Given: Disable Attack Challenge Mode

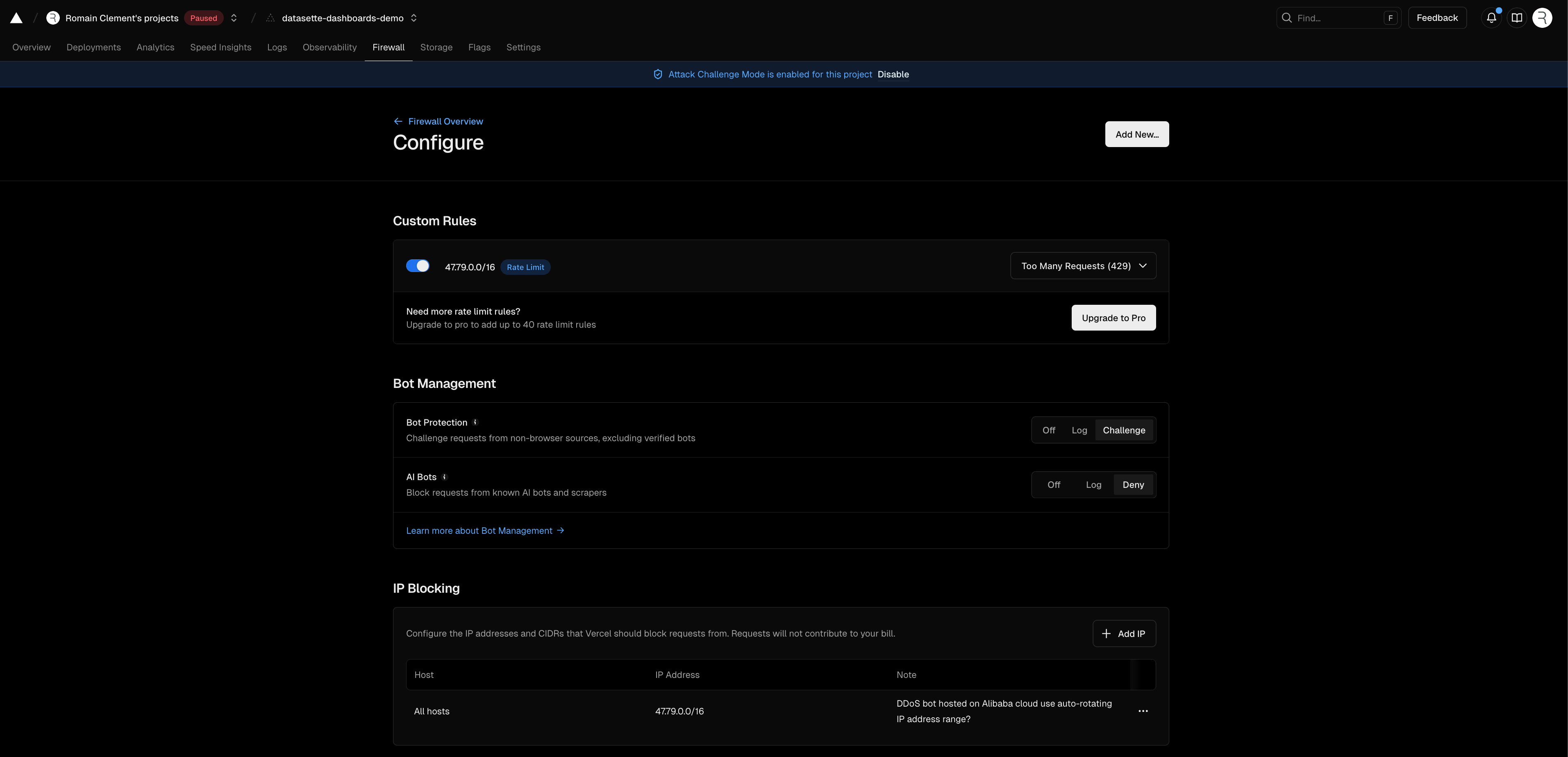Looking at the screenshot, I should pyautogui.click(x=893, y=74).
